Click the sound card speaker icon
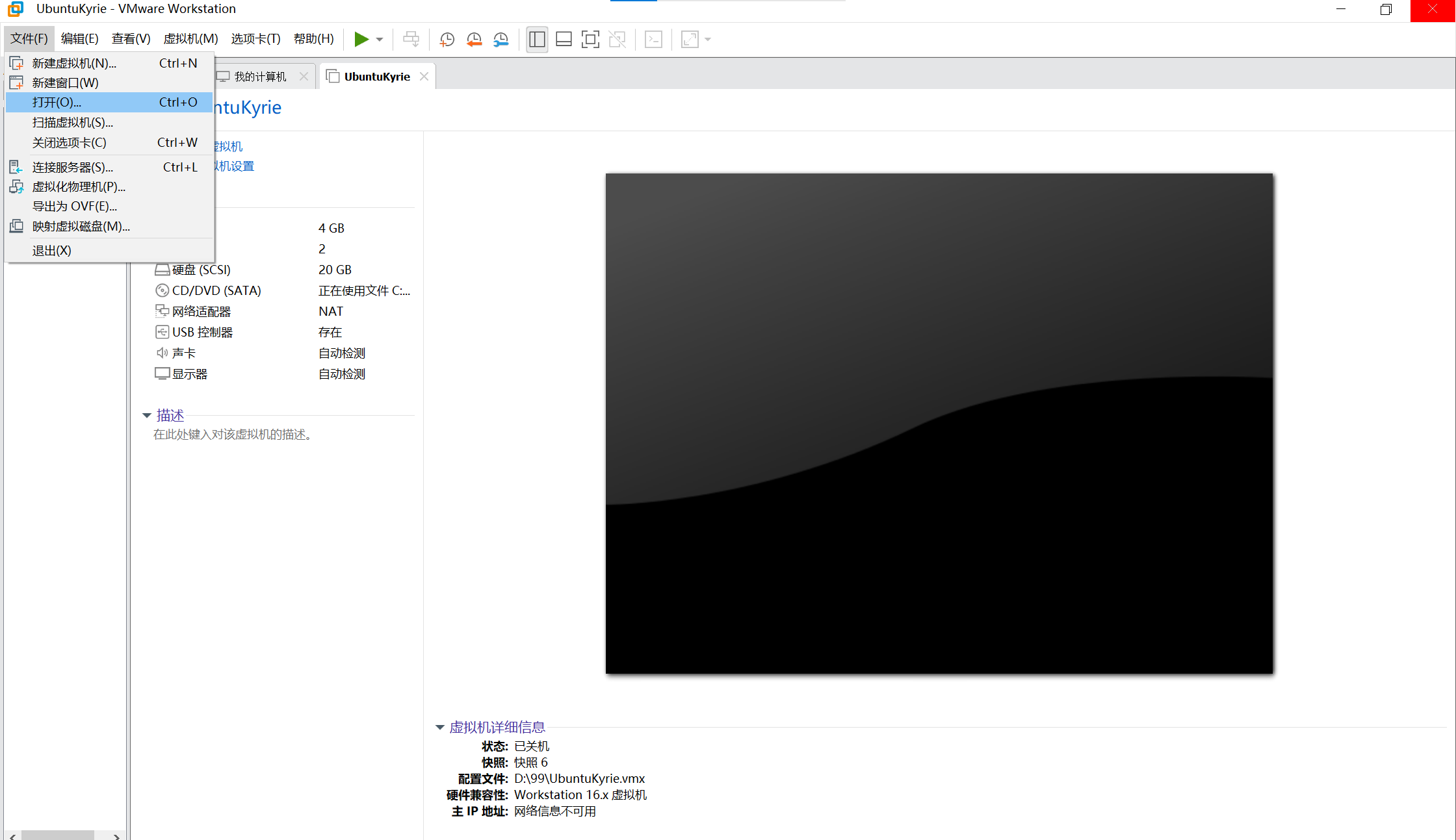 (x=162, y=353)
